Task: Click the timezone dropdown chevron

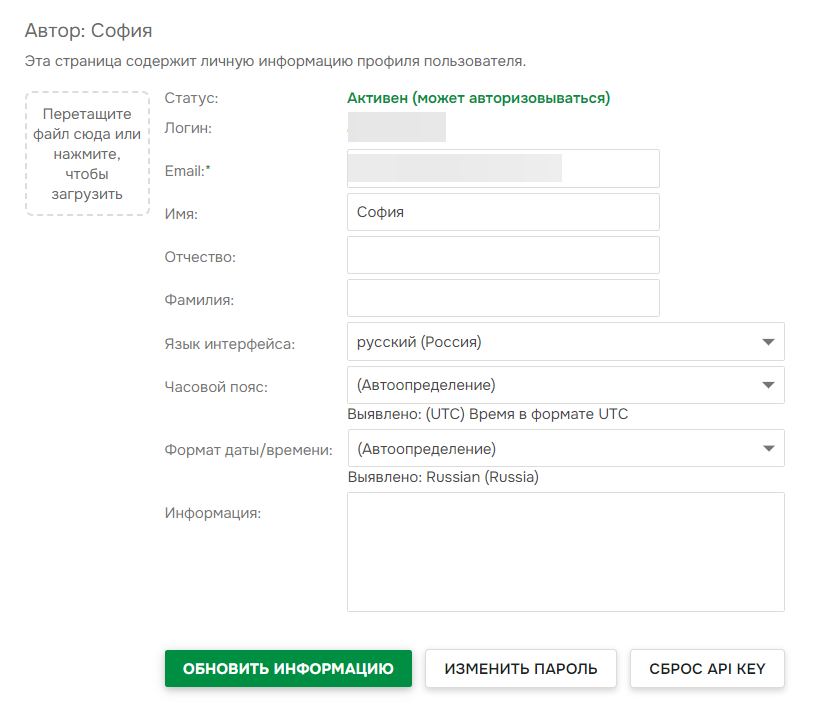Action: pos(768,385)
